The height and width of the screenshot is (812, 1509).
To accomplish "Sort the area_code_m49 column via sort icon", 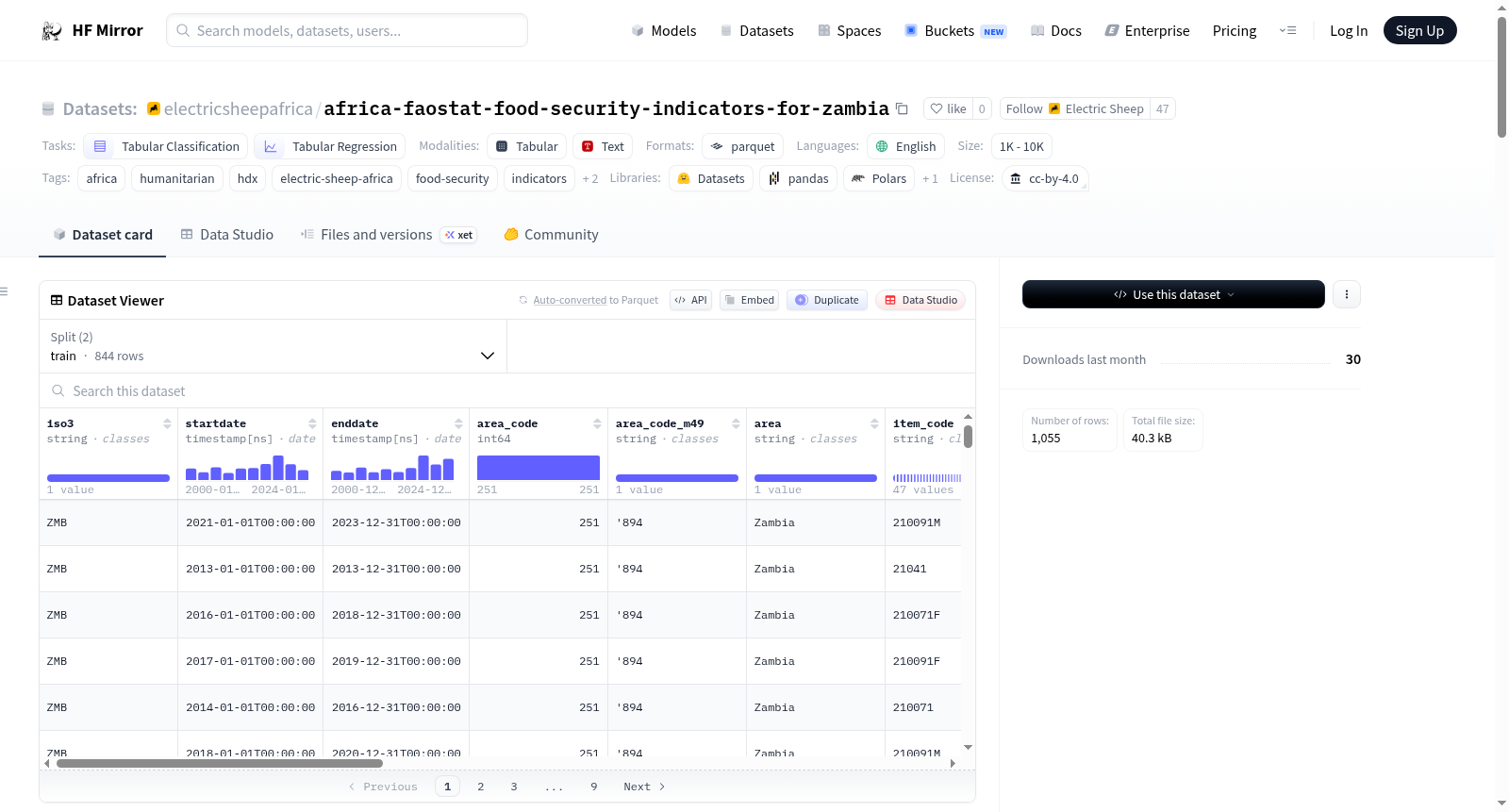I will 736,423.
